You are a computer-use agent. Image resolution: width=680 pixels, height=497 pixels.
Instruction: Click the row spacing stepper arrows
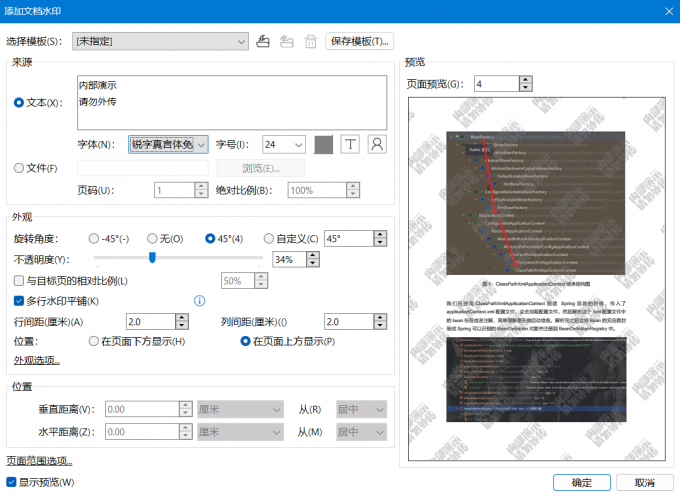(182, 322)
